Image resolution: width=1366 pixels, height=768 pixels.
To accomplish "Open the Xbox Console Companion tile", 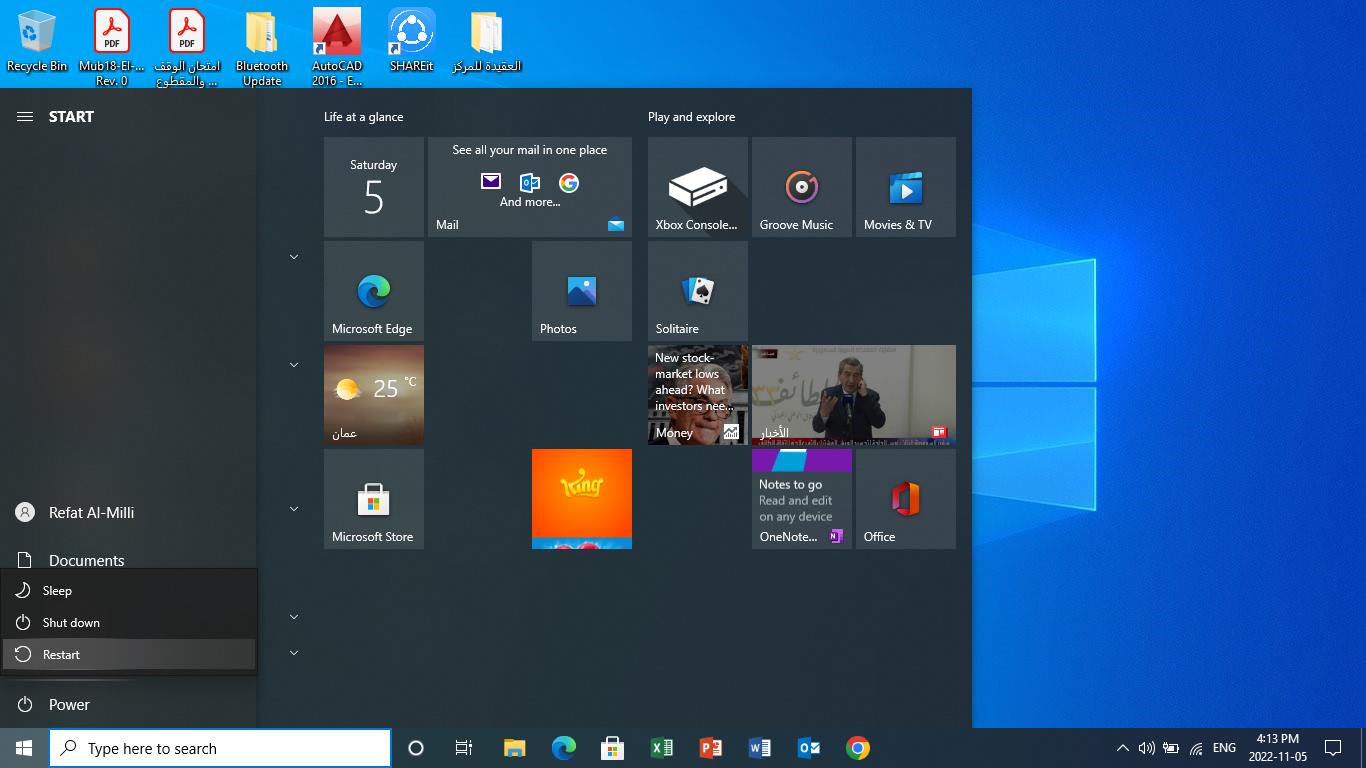I will coord(697,187).
